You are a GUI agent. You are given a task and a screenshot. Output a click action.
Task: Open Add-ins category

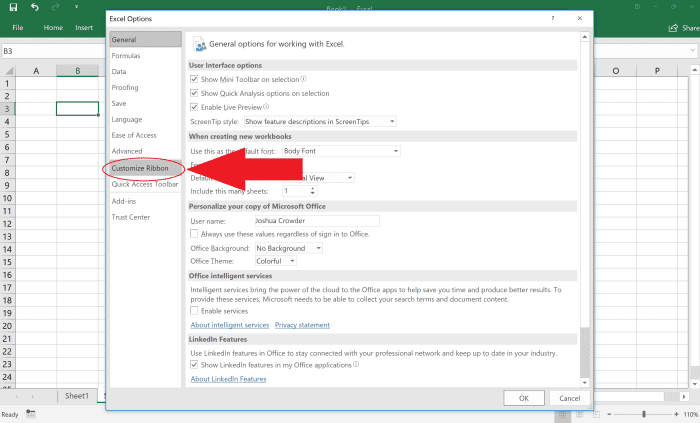pos(146,201)
